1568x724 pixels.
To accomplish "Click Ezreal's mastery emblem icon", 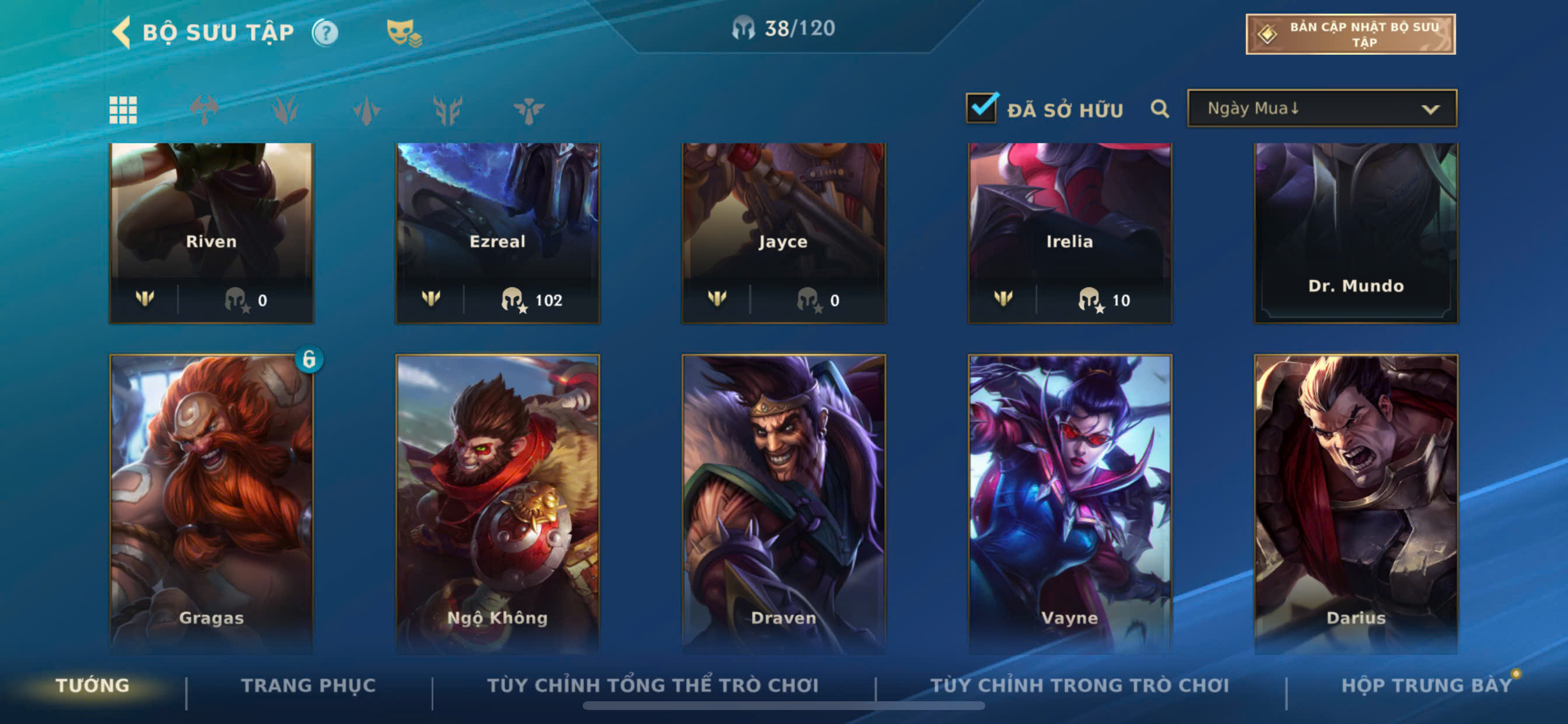I will tap(431, 298).
